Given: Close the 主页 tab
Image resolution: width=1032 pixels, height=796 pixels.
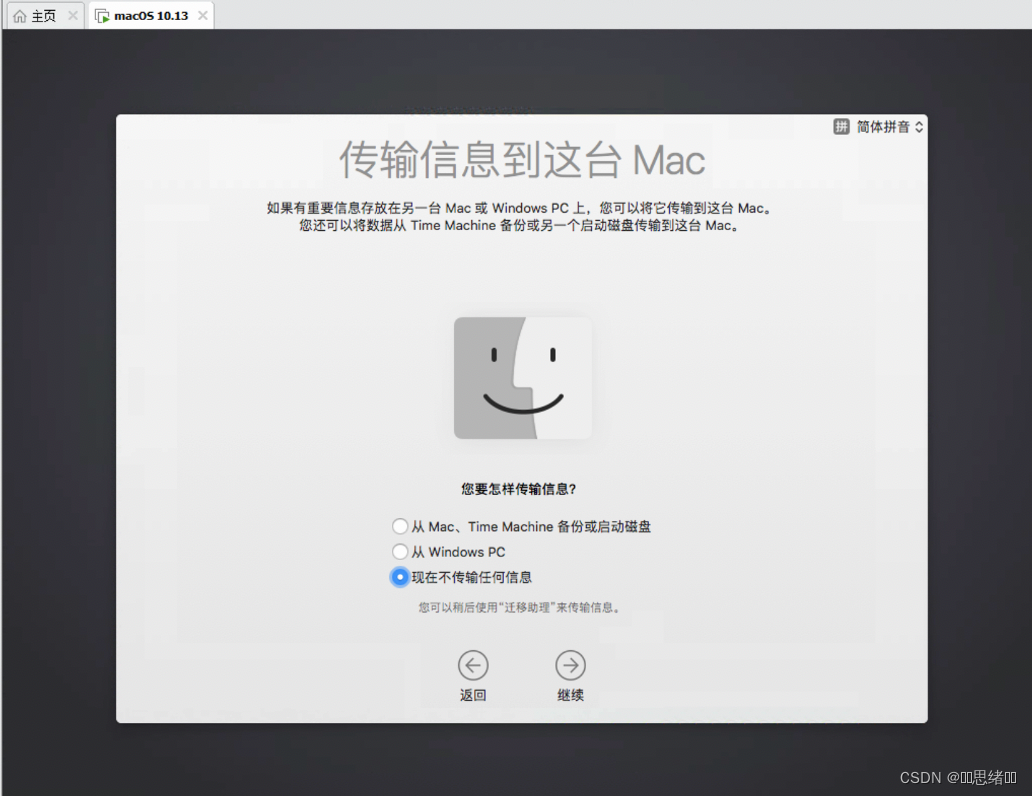Looking at the screenshot, I should [x=72, y=15].
